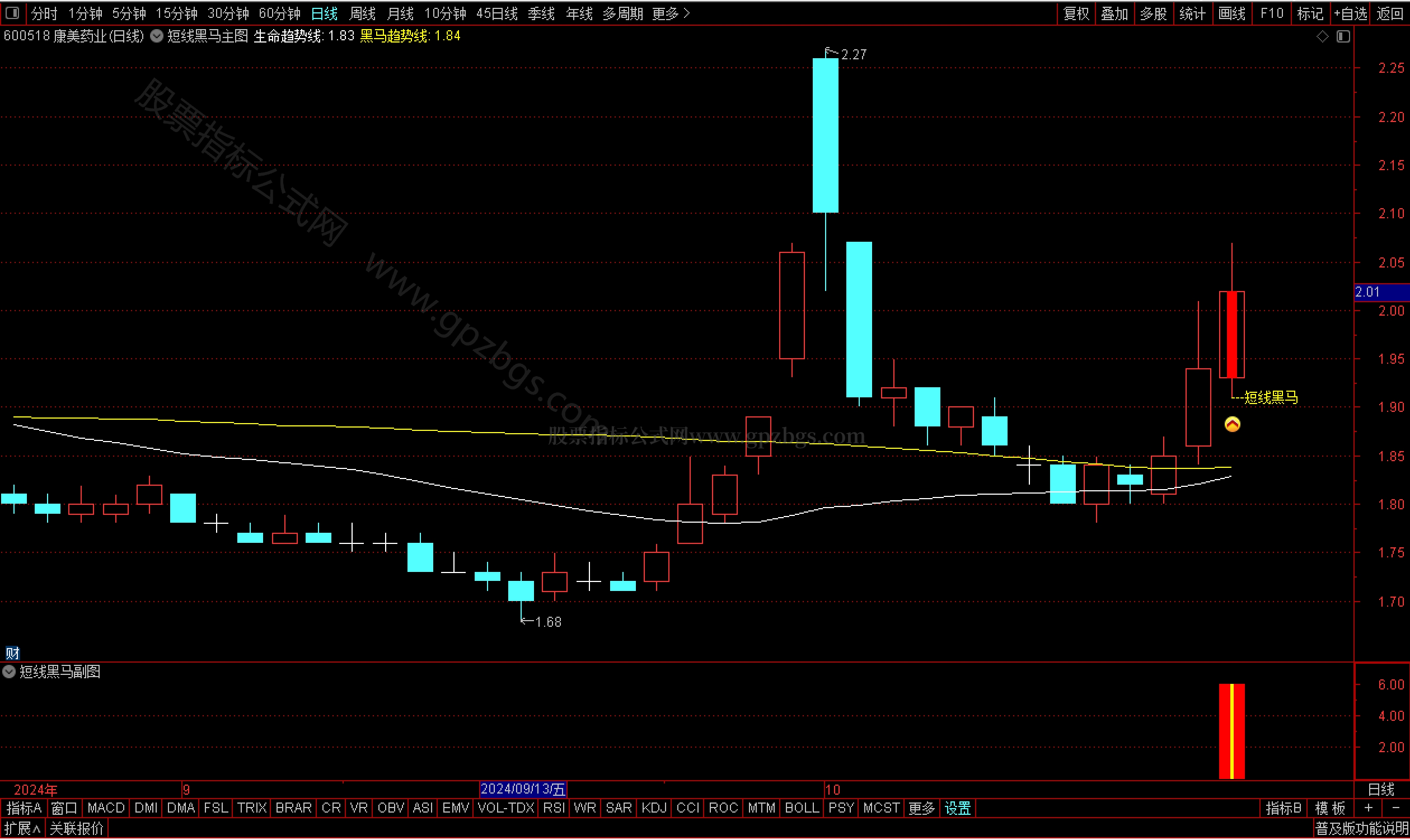Select the 季线 quarterly period
This screenshot has height=840, width=1410.
pos(541,13)
